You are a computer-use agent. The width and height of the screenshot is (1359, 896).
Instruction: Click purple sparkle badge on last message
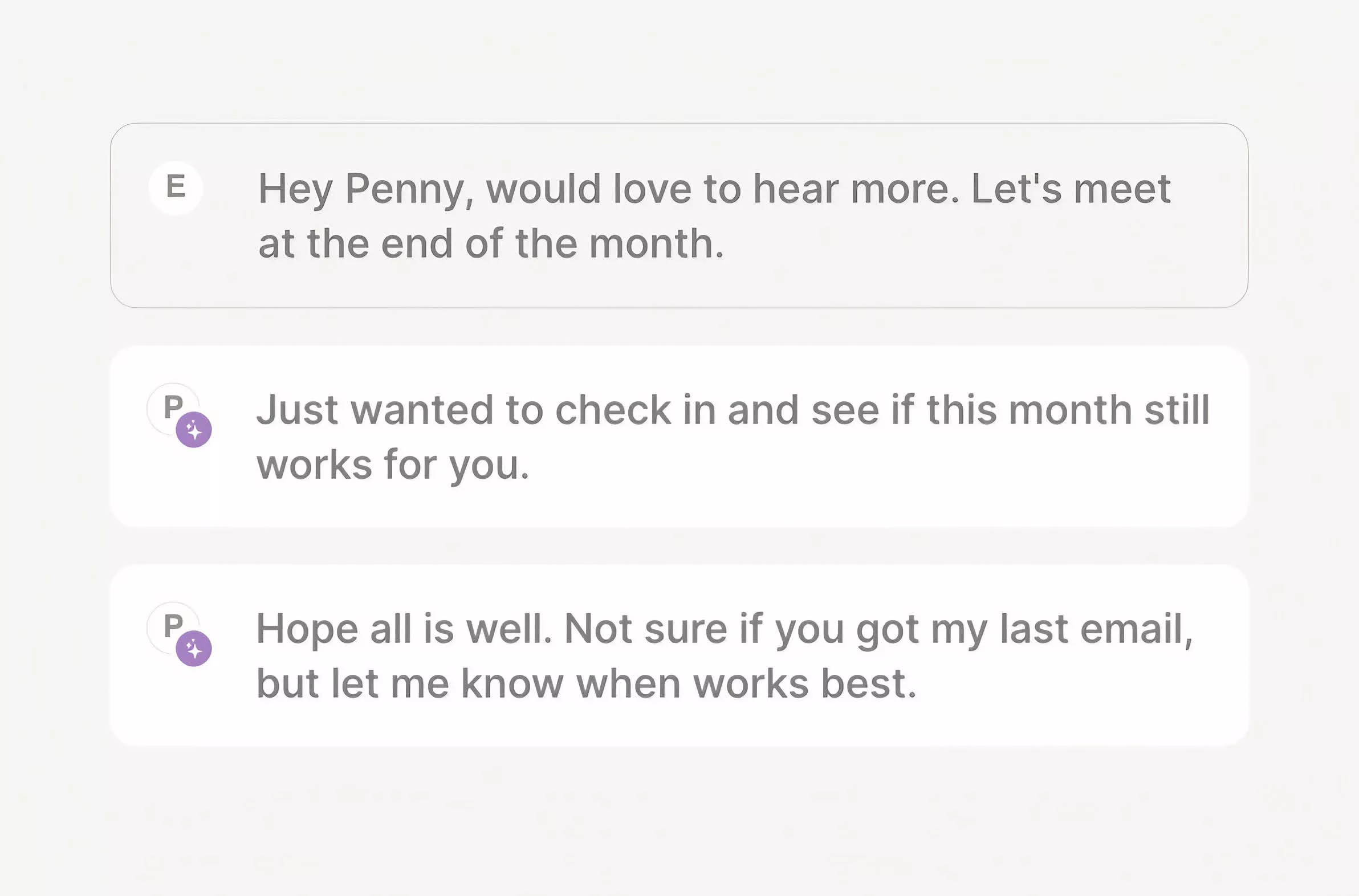coord(194,649)
